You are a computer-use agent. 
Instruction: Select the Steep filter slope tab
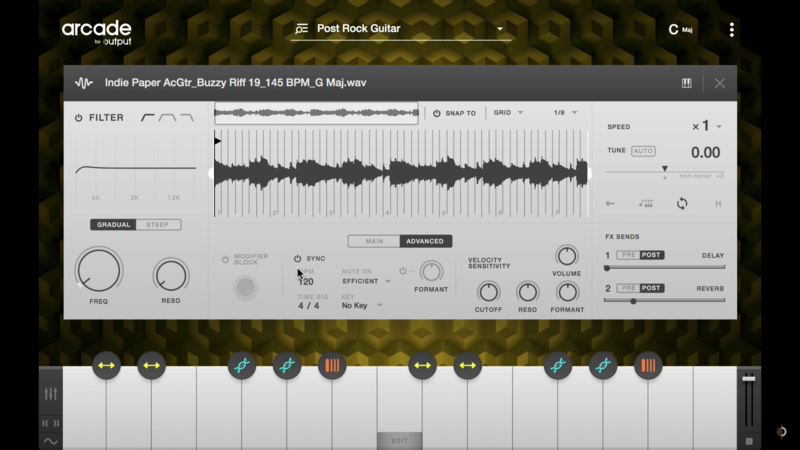pyautogui.click(x=158, y=225)
